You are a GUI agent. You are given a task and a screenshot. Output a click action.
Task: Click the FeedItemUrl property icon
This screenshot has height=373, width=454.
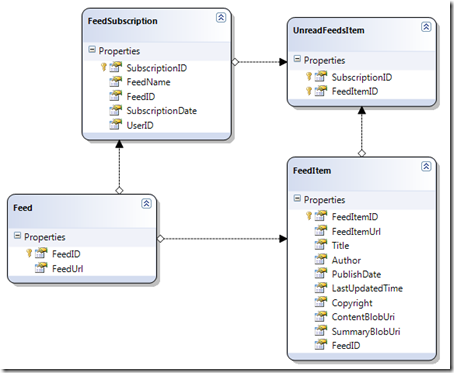tap(321, 230)
